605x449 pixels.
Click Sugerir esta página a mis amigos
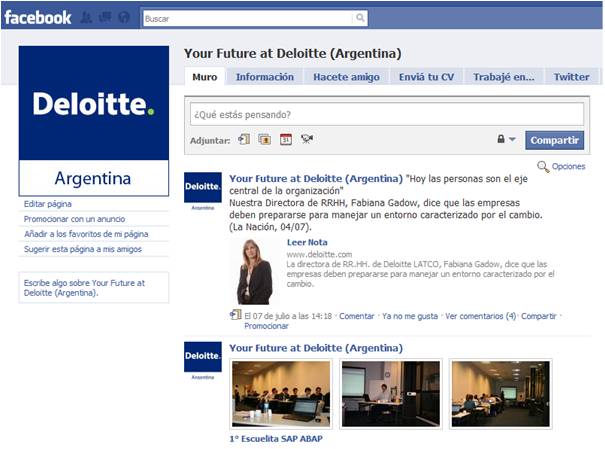tap(83, 249)
